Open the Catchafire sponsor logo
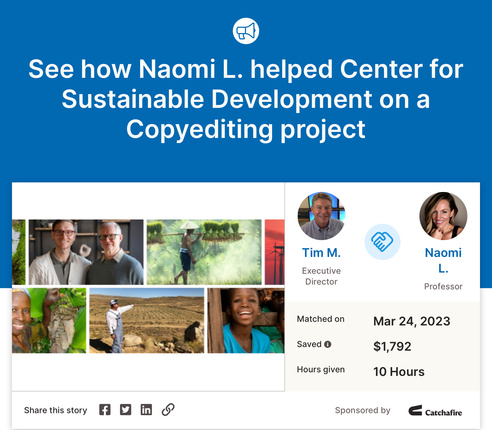The width and height of the screenshot is (492, 430). click(435, 411)
